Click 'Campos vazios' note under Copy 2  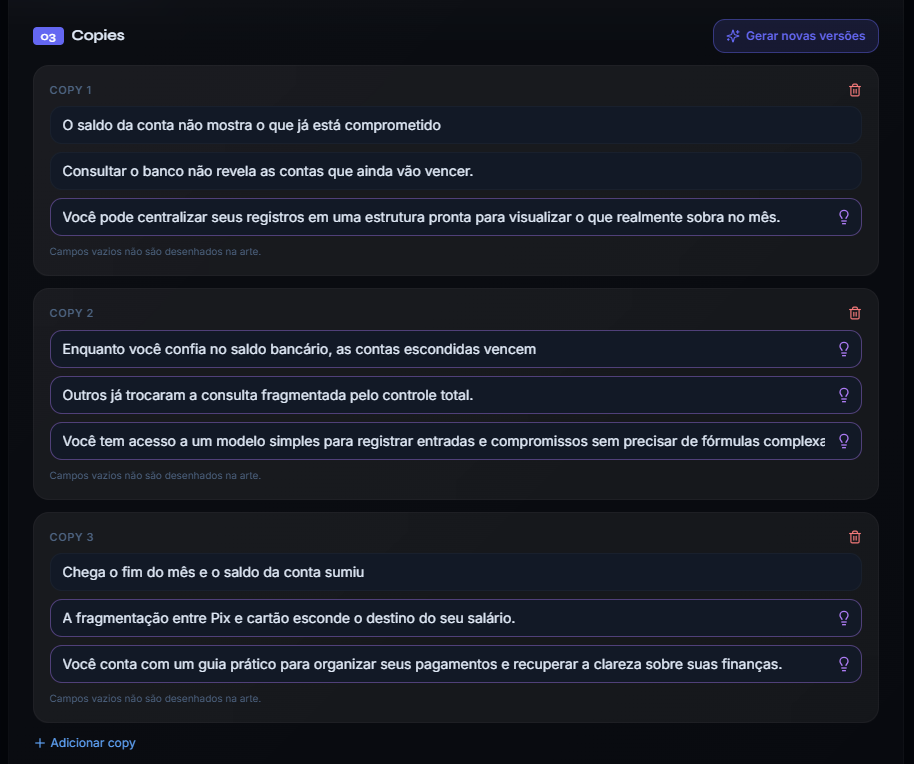pyautogui.click(x=155, y=476)
